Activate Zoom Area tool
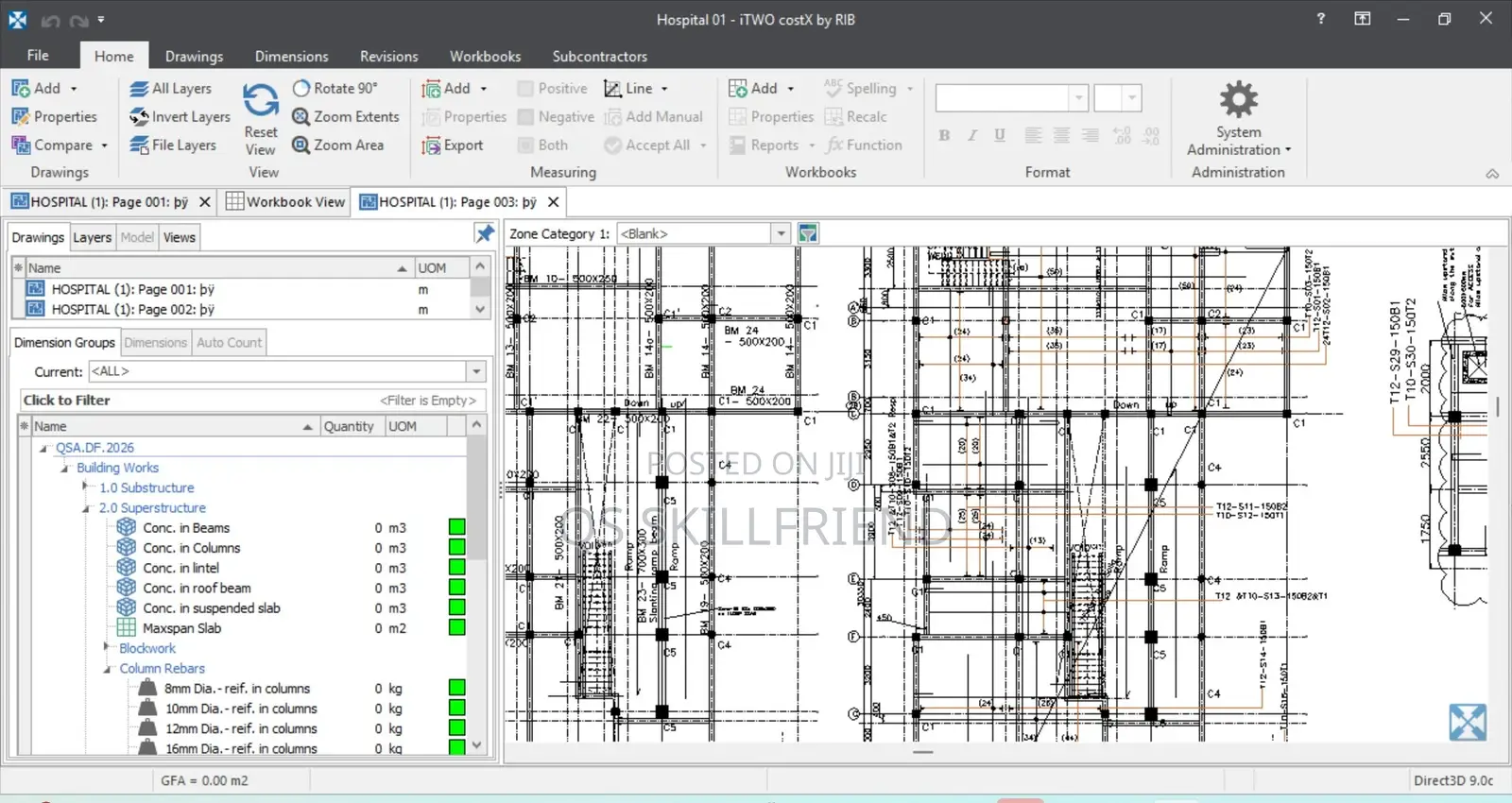Viewport: 1512px width, 803px height. [x=338, y=145]
